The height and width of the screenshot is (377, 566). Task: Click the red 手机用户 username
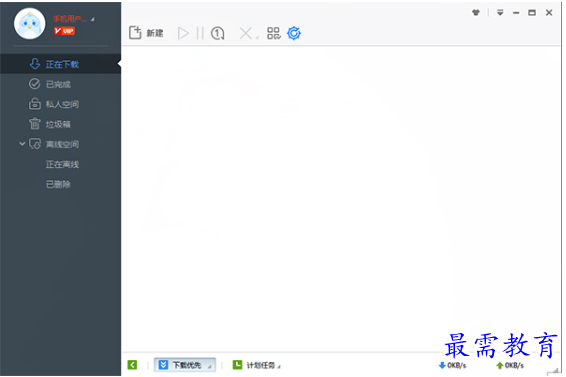tap(70, 19)
